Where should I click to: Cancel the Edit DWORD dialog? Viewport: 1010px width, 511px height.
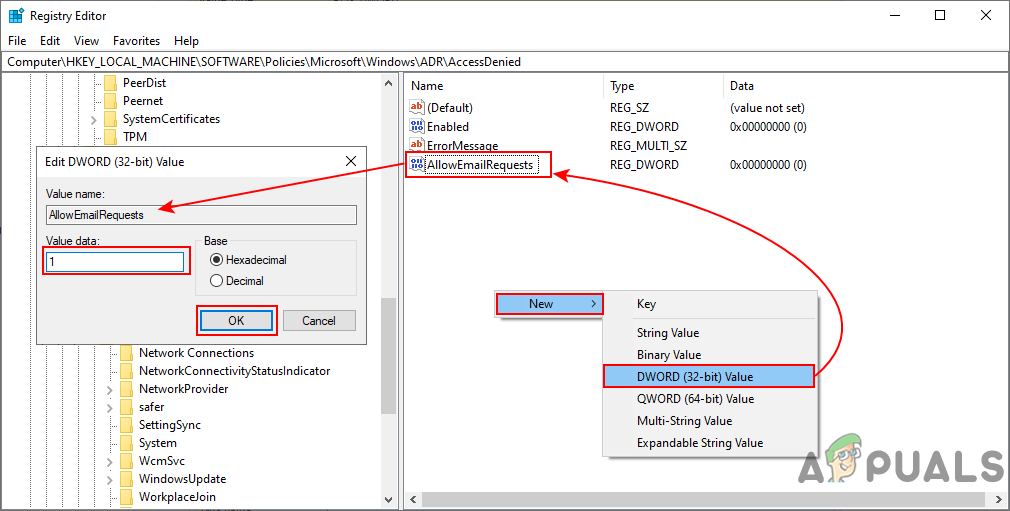pos(319,320)
